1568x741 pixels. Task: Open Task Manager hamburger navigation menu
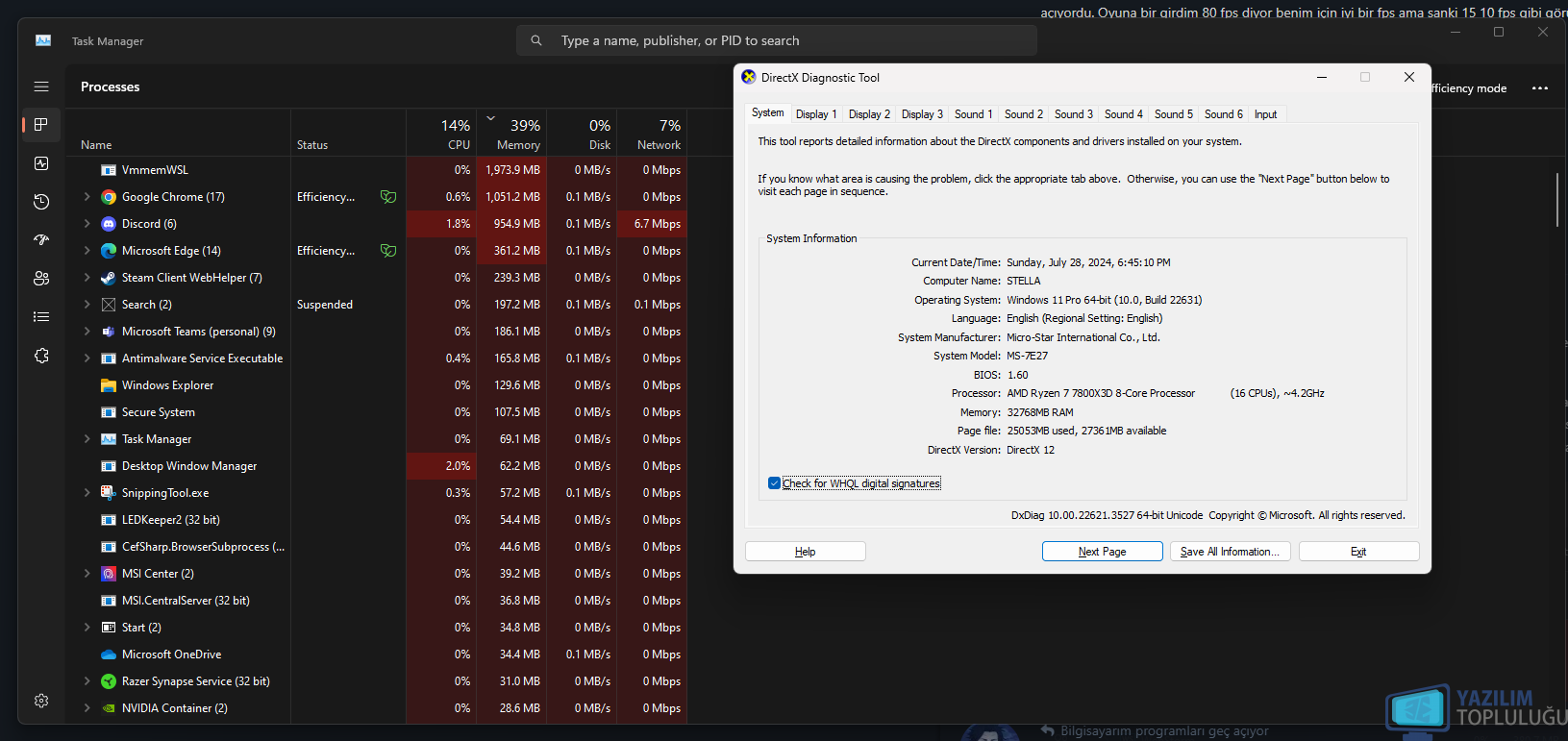[x=41, y=86]
